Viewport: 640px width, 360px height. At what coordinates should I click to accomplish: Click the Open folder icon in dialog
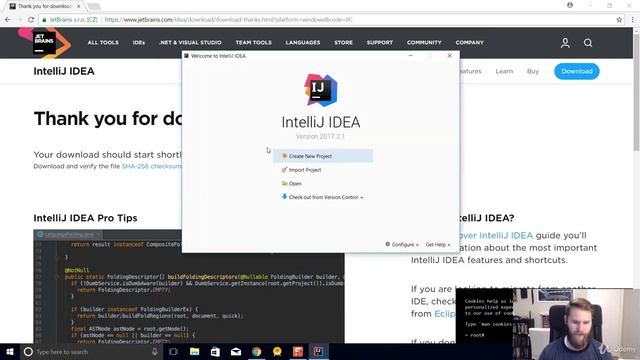tap(284, 183)
